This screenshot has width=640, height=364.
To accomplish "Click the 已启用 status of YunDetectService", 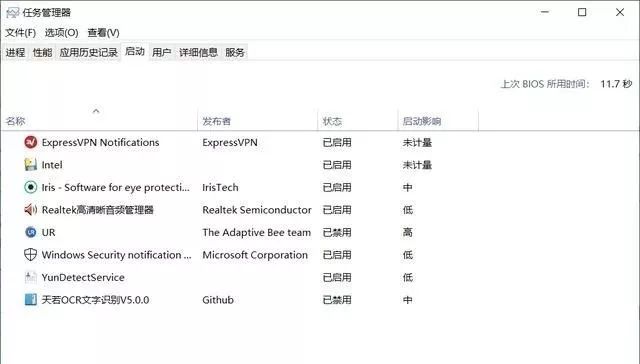I will 337,277.
